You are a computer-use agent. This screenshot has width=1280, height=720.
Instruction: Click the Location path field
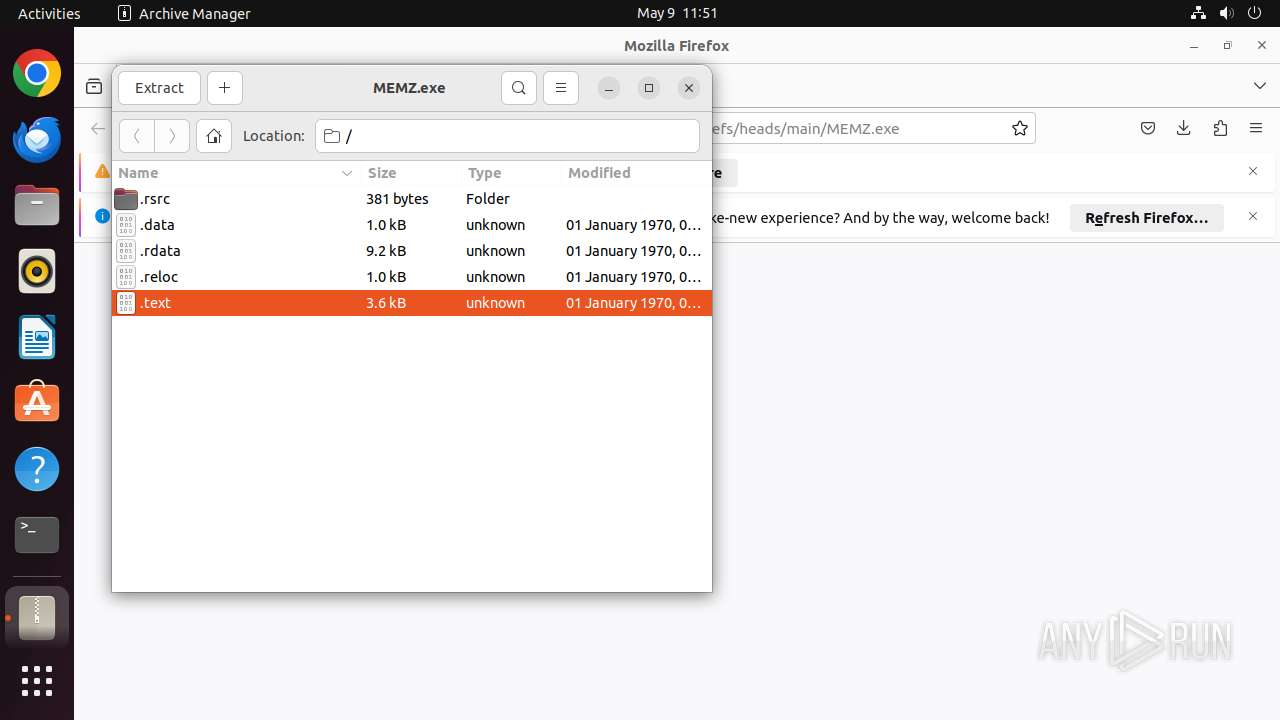[x=508, y=136]
